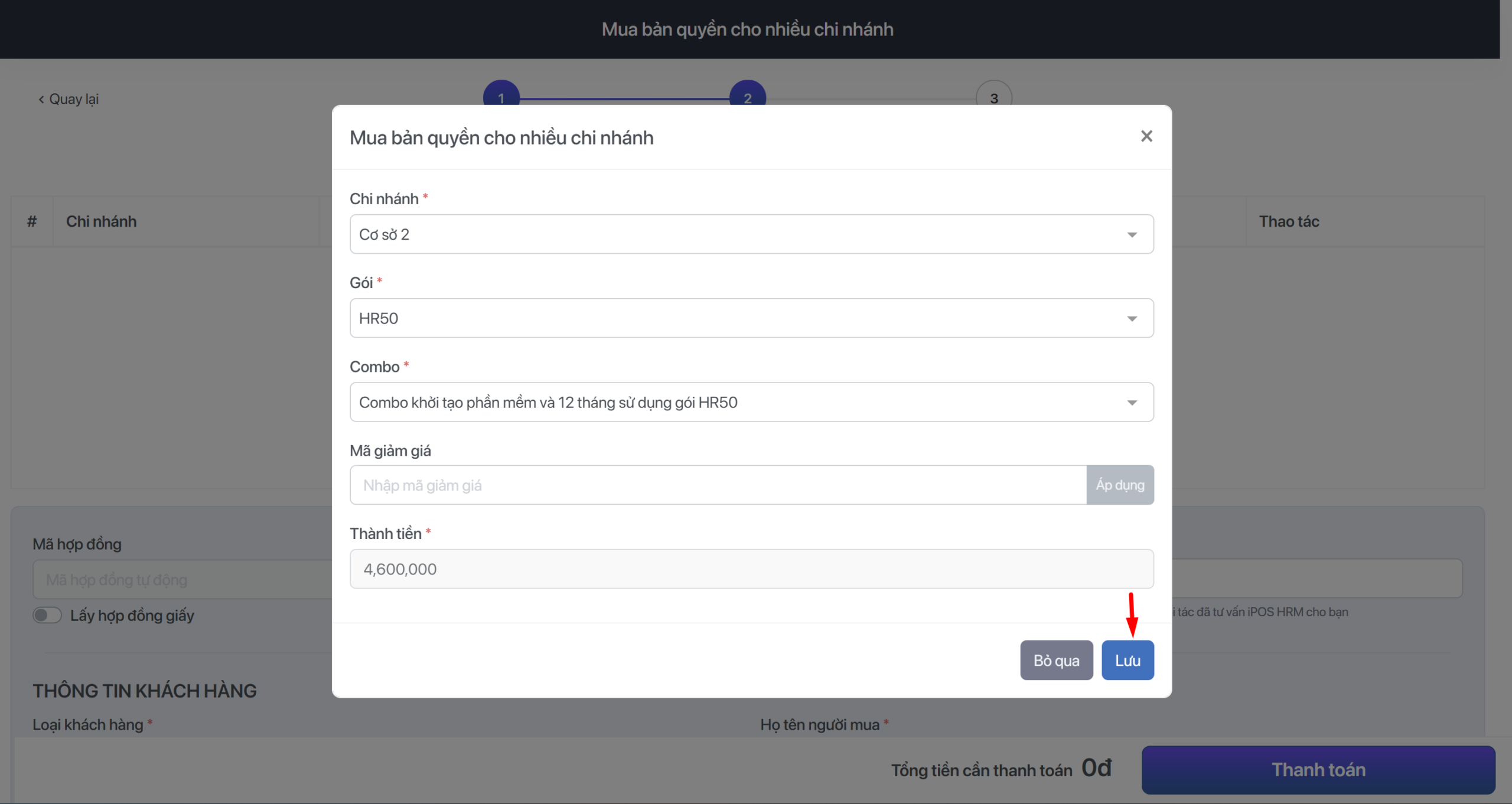Click the Chi nhánh column header

pos(102,221)
